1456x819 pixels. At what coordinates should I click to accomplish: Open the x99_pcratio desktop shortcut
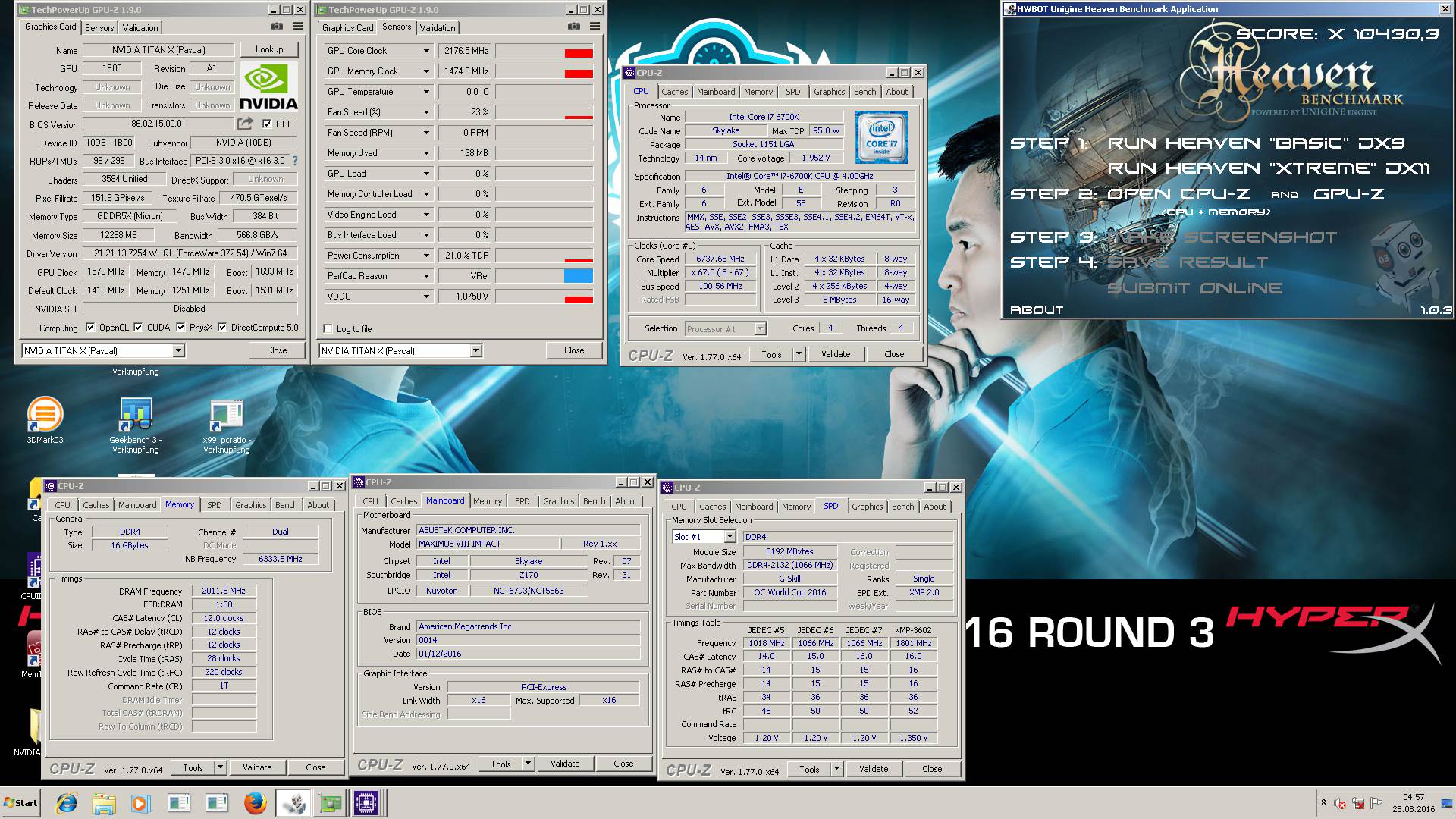[226, 425]
